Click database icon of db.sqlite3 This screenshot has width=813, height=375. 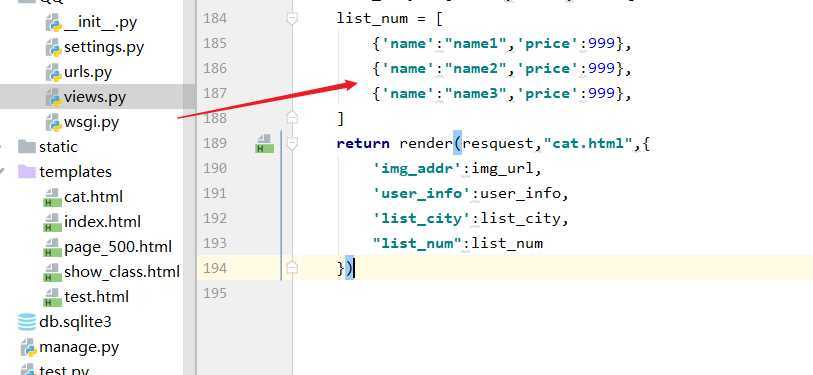tap(26, 322)
